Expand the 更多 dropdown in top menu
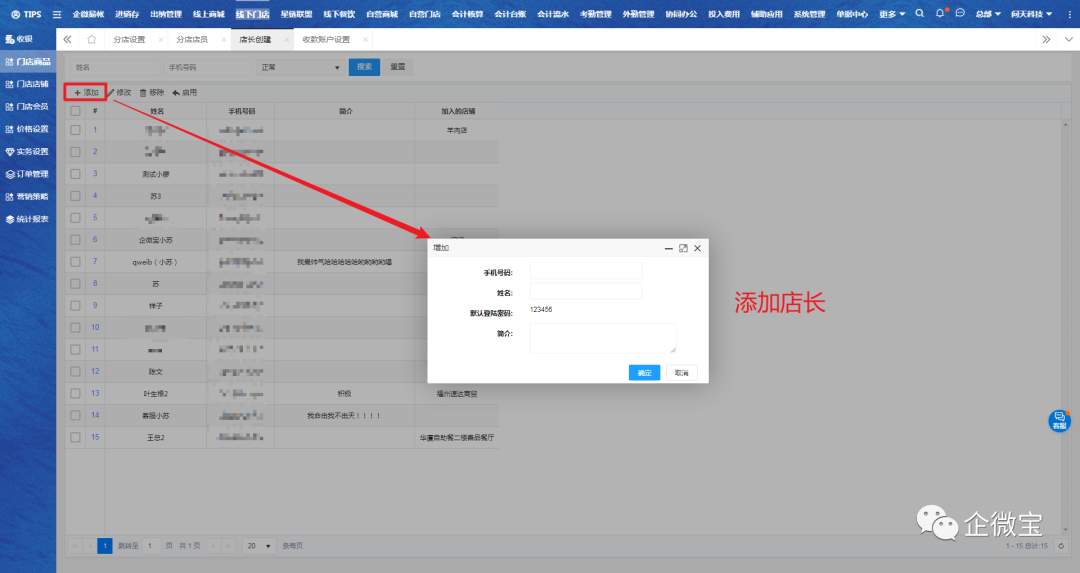This screenshot has width=1080, height=573. tap(892, 14)
